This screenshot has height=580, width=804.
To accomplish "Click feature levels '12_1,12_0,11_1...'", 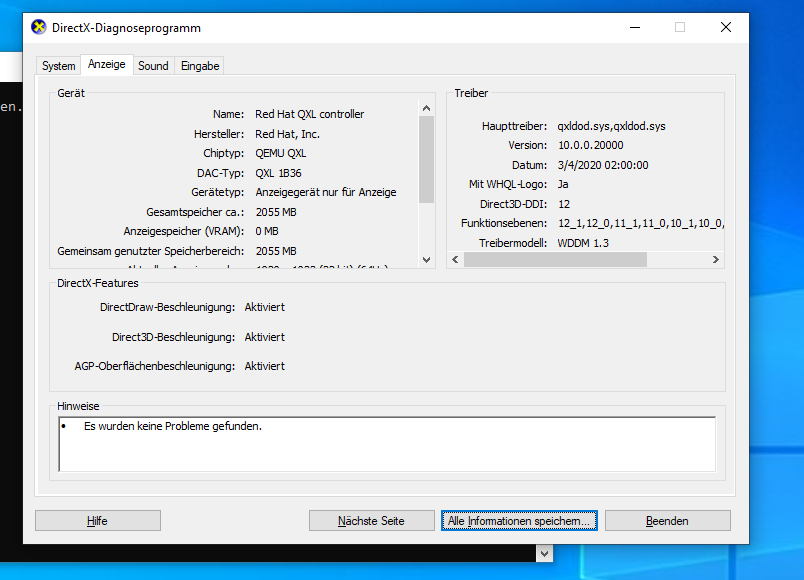I will [x=641, y=223].
